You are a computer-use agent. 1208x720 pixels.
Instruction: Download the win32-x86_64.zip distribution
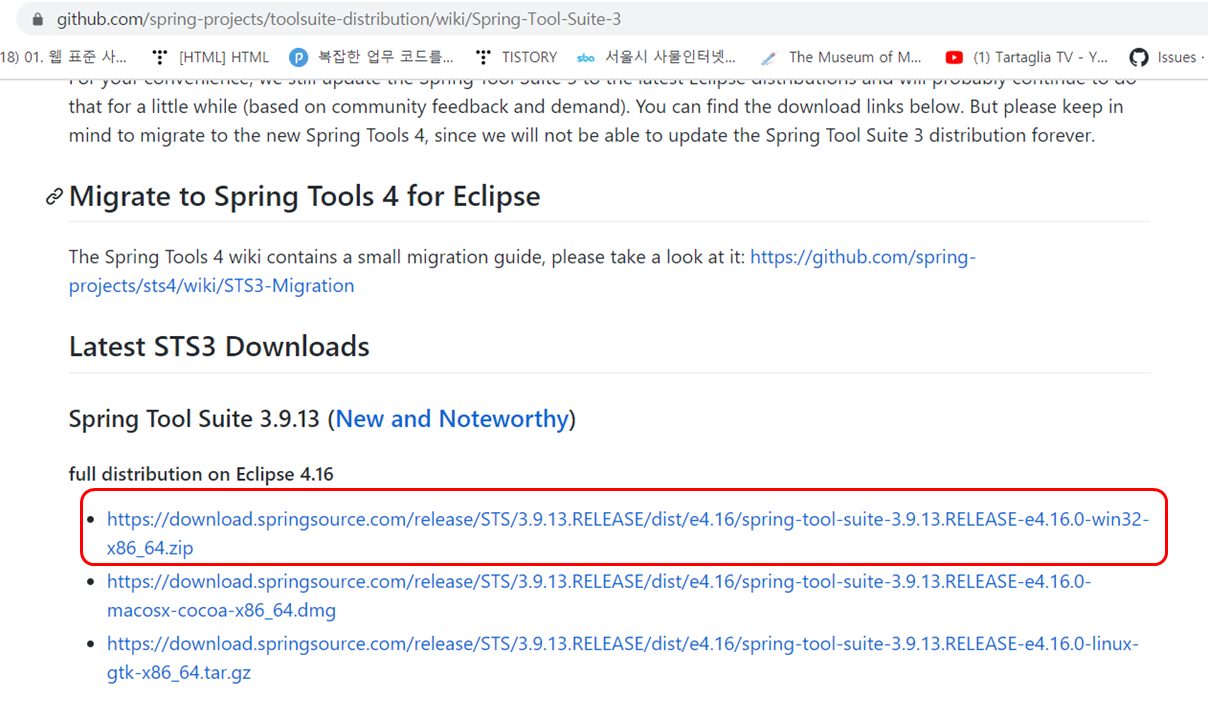(x=628, y=533)
